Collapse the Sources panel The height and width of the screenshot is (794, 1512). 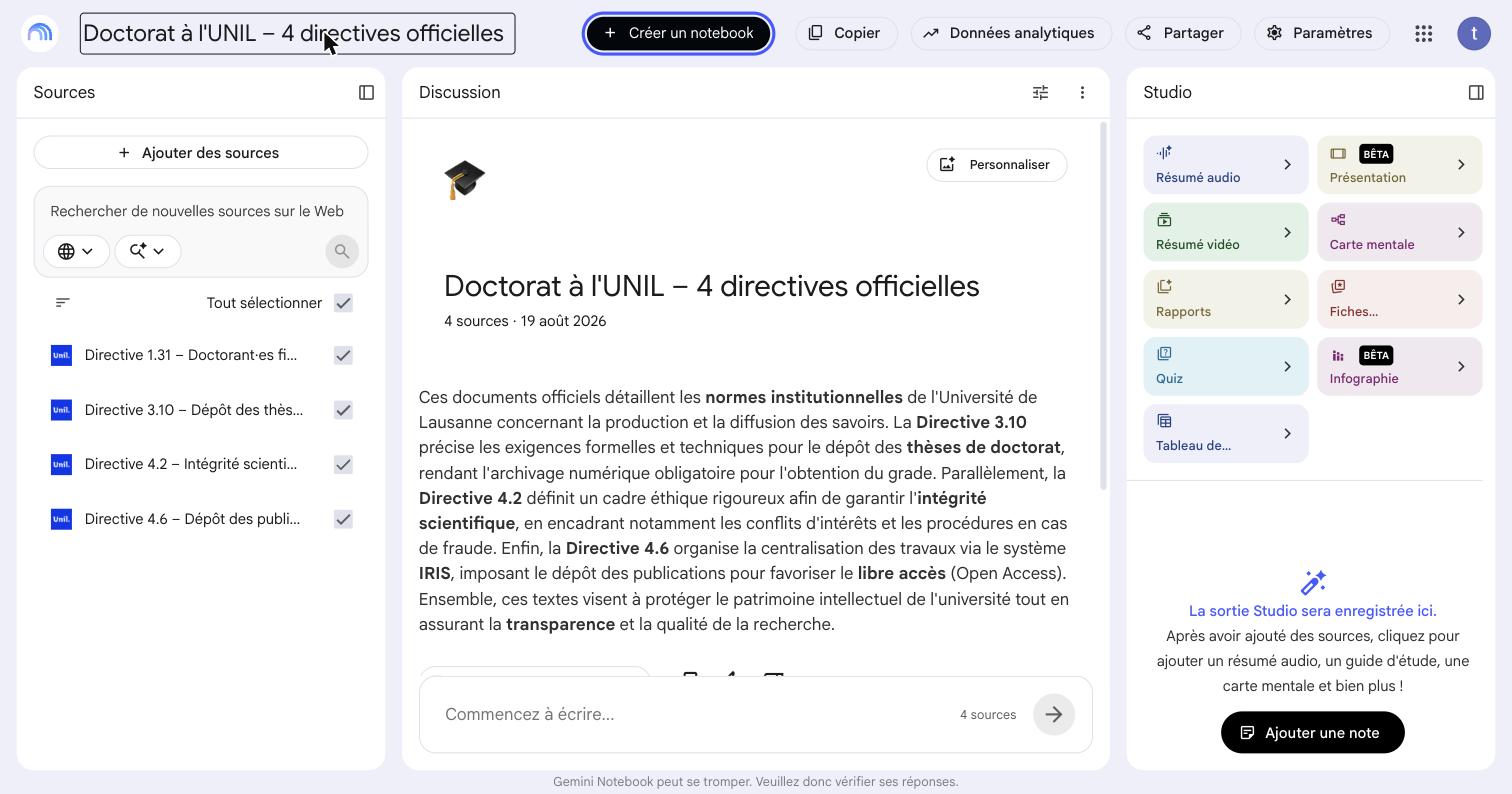coord(367,92)
